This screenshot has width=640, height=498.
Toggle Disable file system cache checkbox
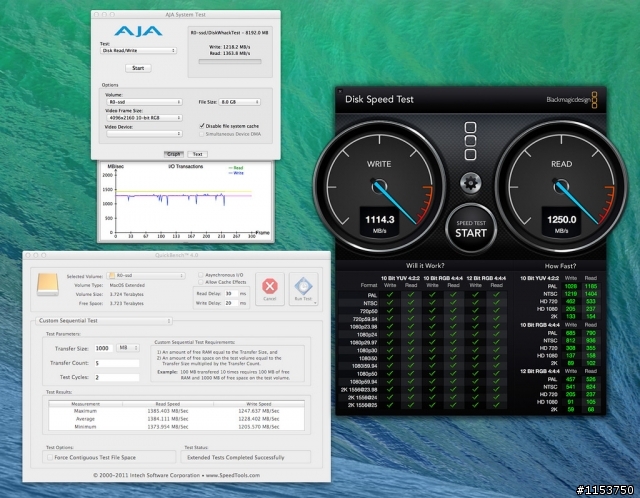pos(202,126)
